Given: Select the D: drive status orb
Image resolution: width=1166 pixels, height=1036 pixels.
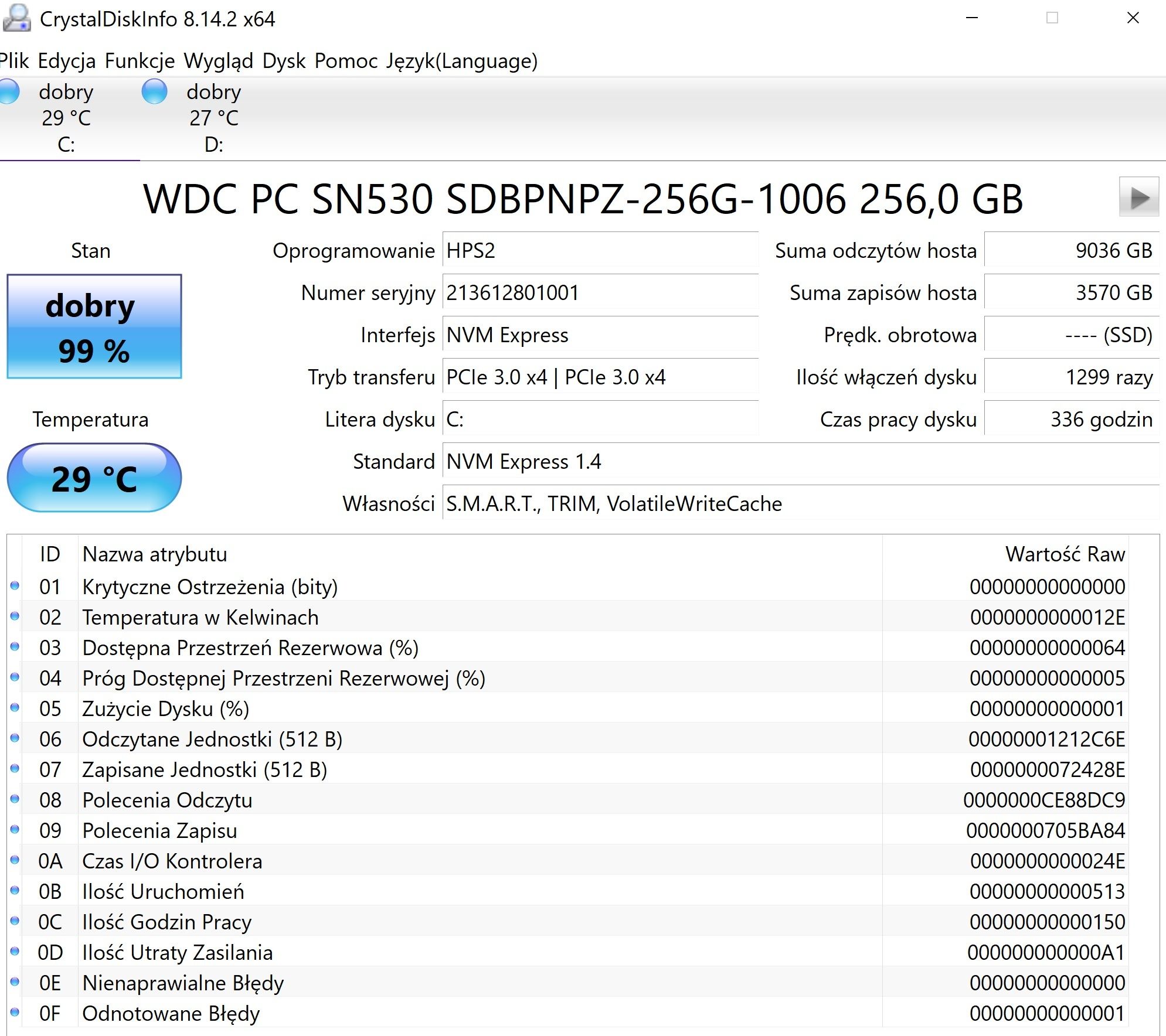Looking at the screenshot, I should [155, 92].
